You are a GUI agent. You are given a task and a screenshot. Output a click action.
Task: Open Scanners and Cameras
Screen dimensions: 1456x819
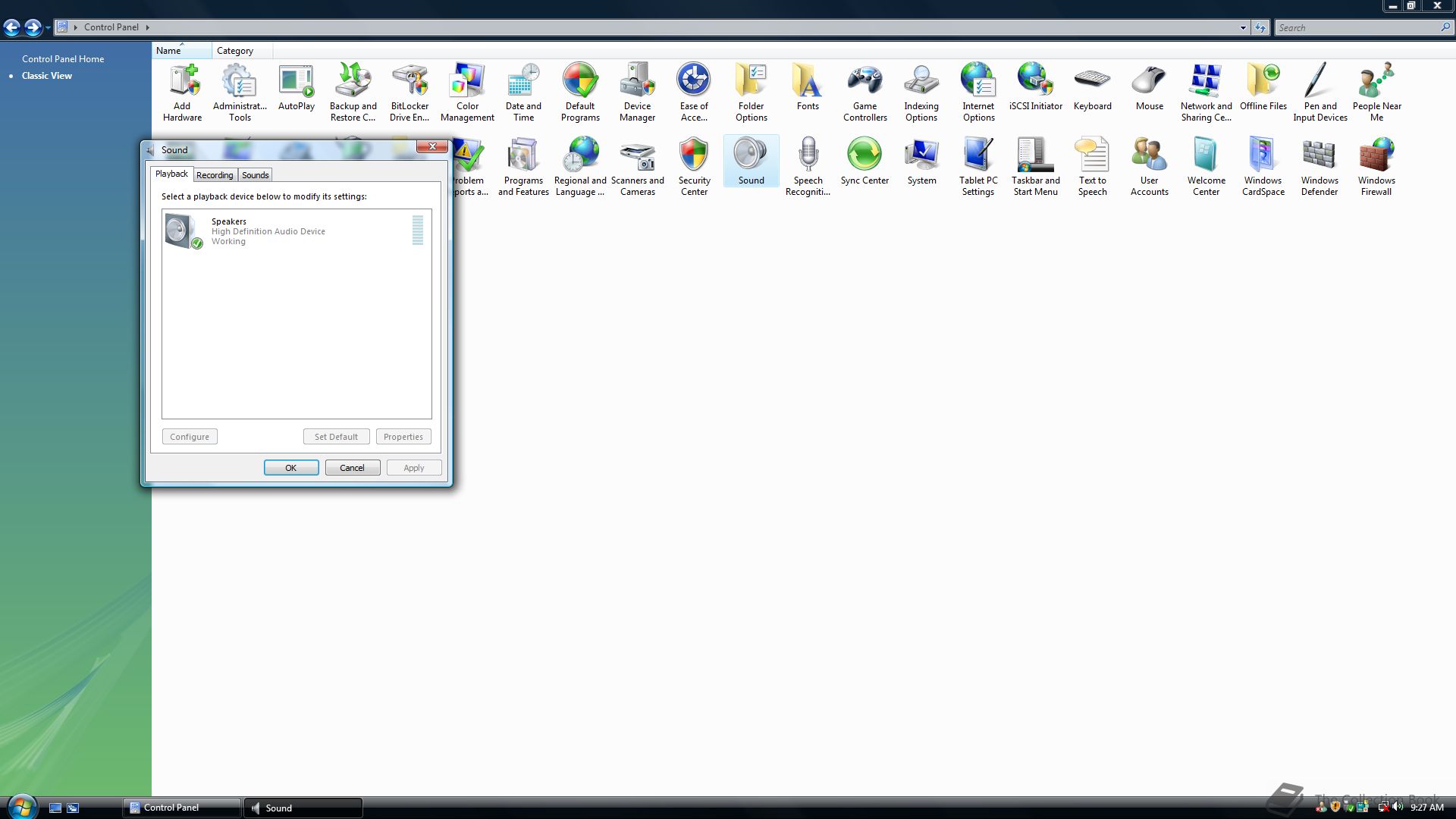point(638,166)
